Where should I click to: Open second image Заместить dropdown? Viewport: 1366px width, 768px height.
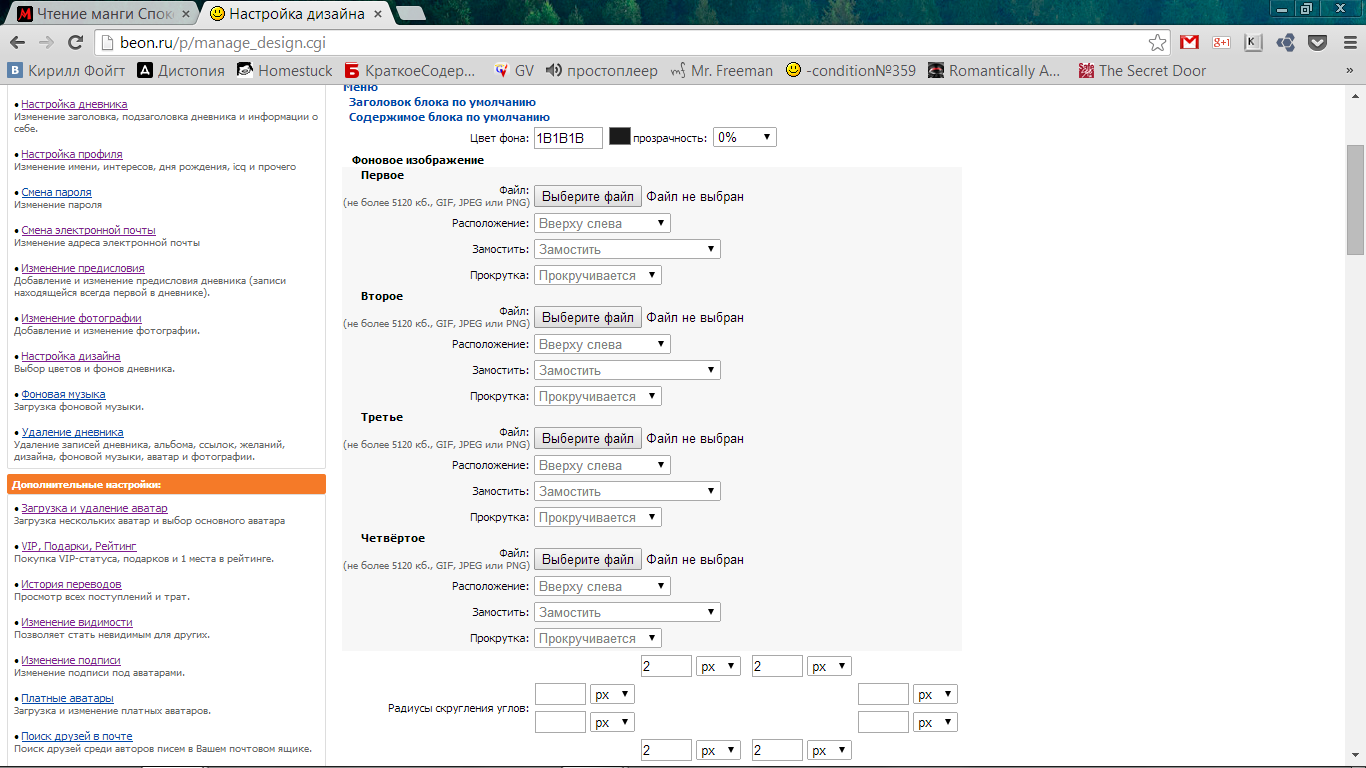coord(627,370)
